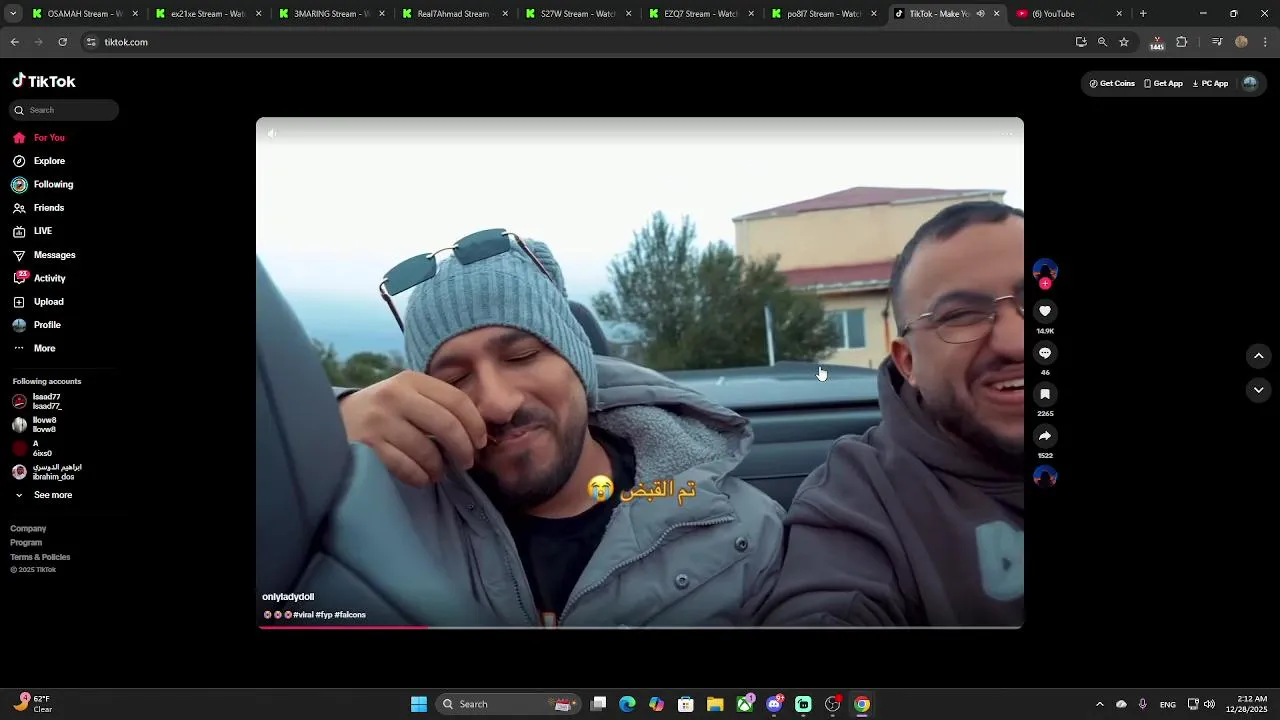Open the For You feed
The height and width of the screenshot is (720, 1280).
click(39, 138)
